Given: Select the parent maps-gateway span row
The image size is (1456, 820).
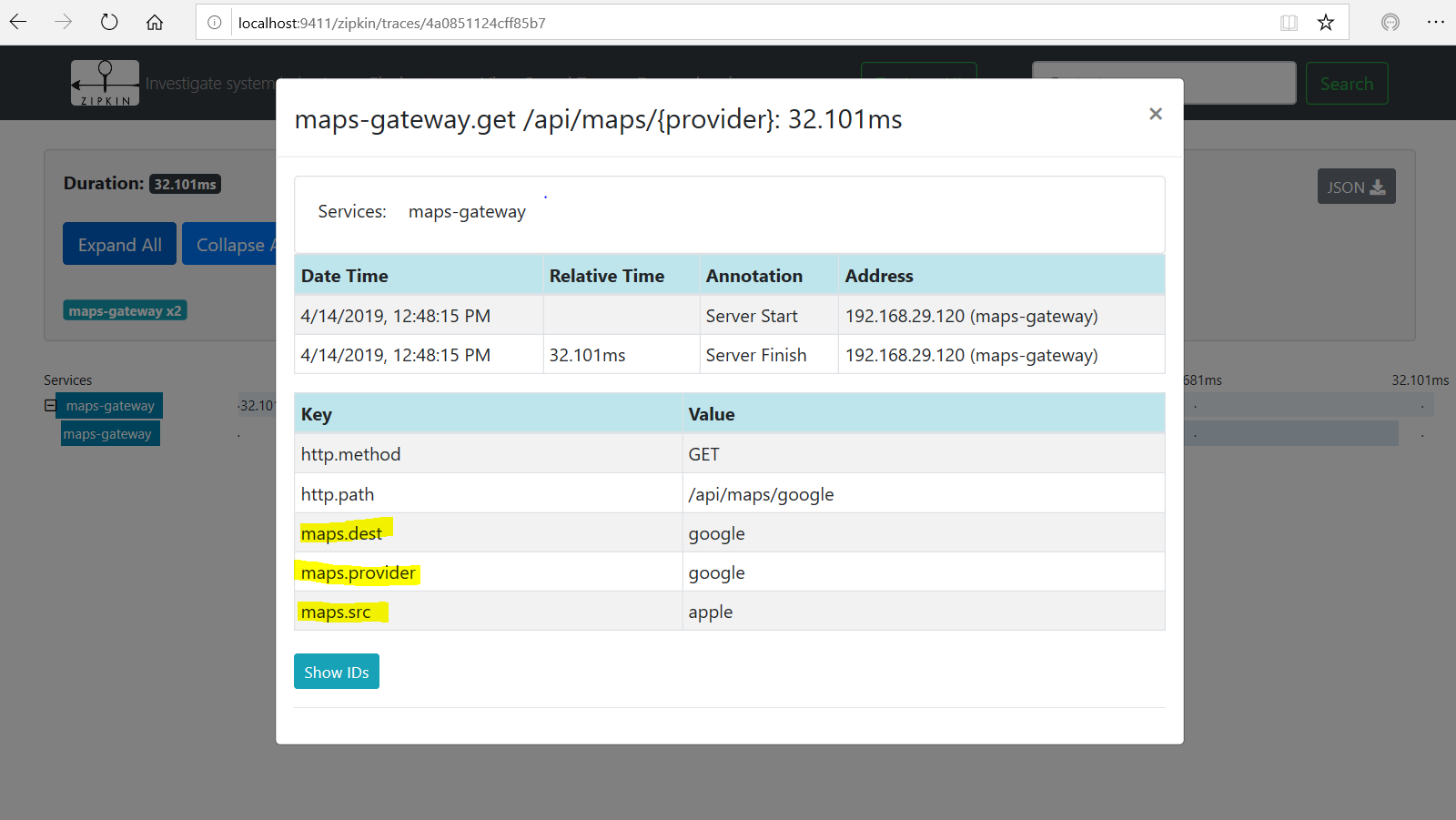Looking at the screenshot, I should coord(110,406).
